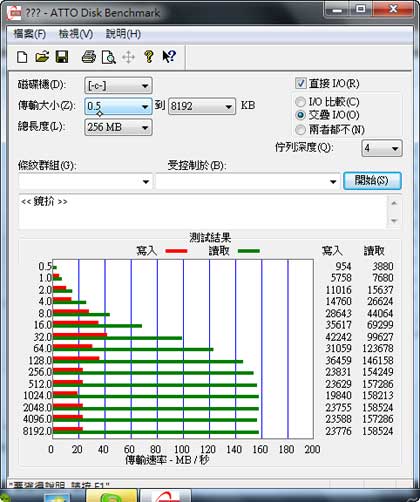Screen dimensions: 420x502
Task: Open the 佇列深度(Q) dropdown showing 4
Action: [x=382, y=148]
